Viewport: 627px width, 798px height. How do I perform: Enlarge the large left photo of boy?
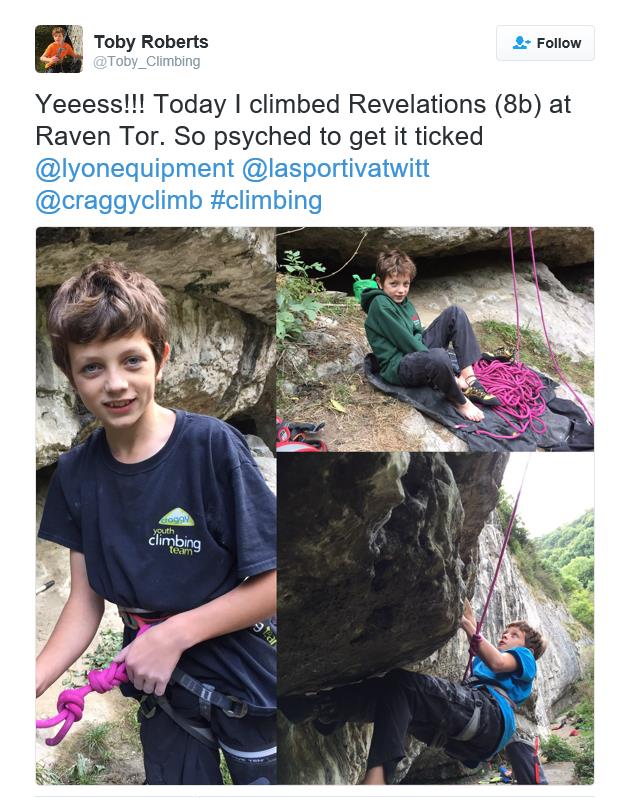coord(155,505)
